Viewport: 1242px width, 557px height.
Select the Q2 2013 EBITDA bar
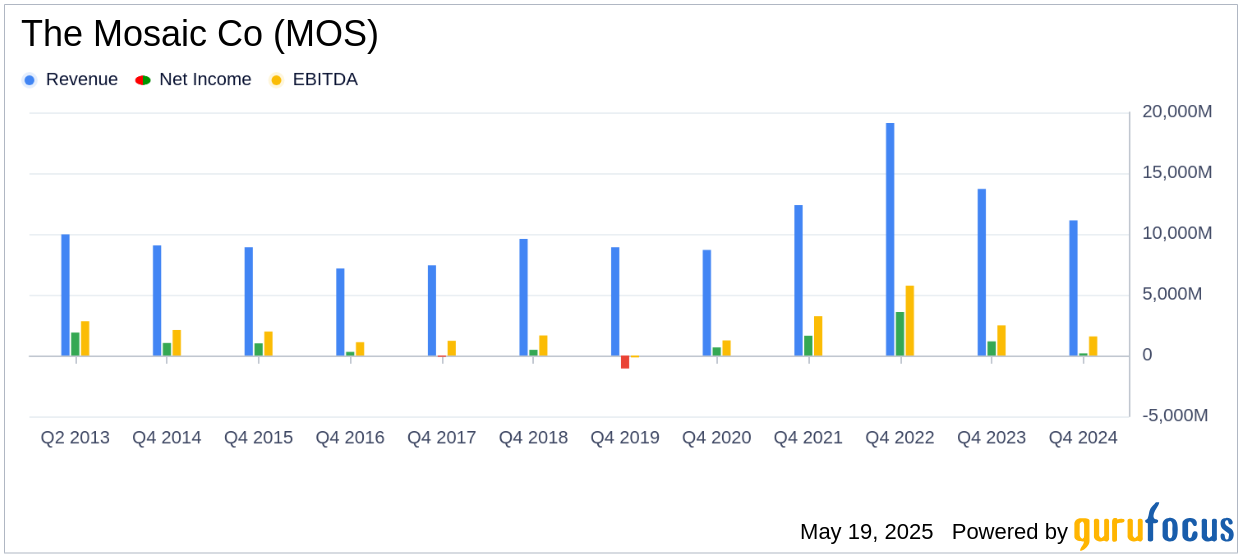[x=85, y=338]
